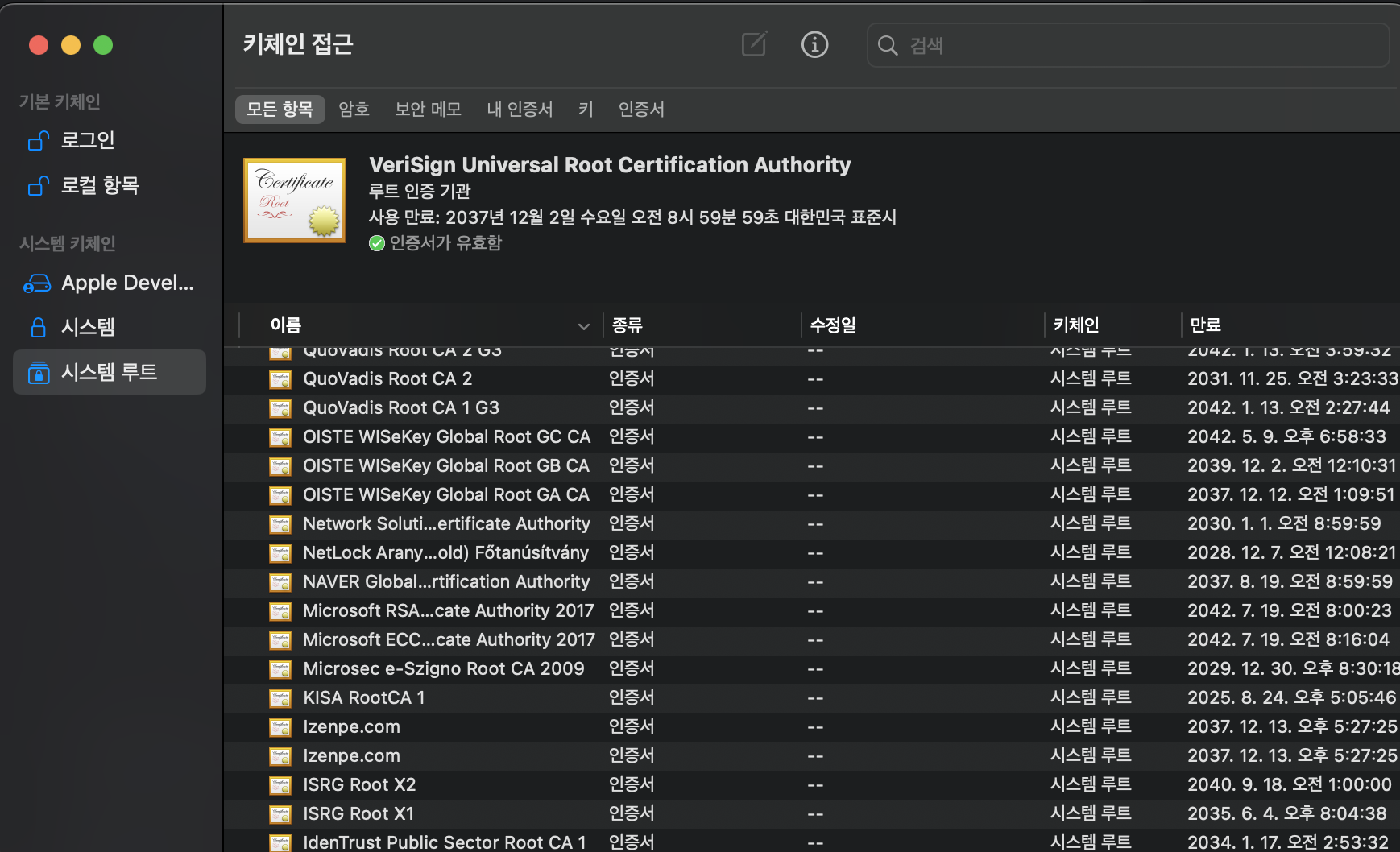Switch to the 모든 항목 tab
Viewport: 1400px width, 852px height.
point(280,109)
